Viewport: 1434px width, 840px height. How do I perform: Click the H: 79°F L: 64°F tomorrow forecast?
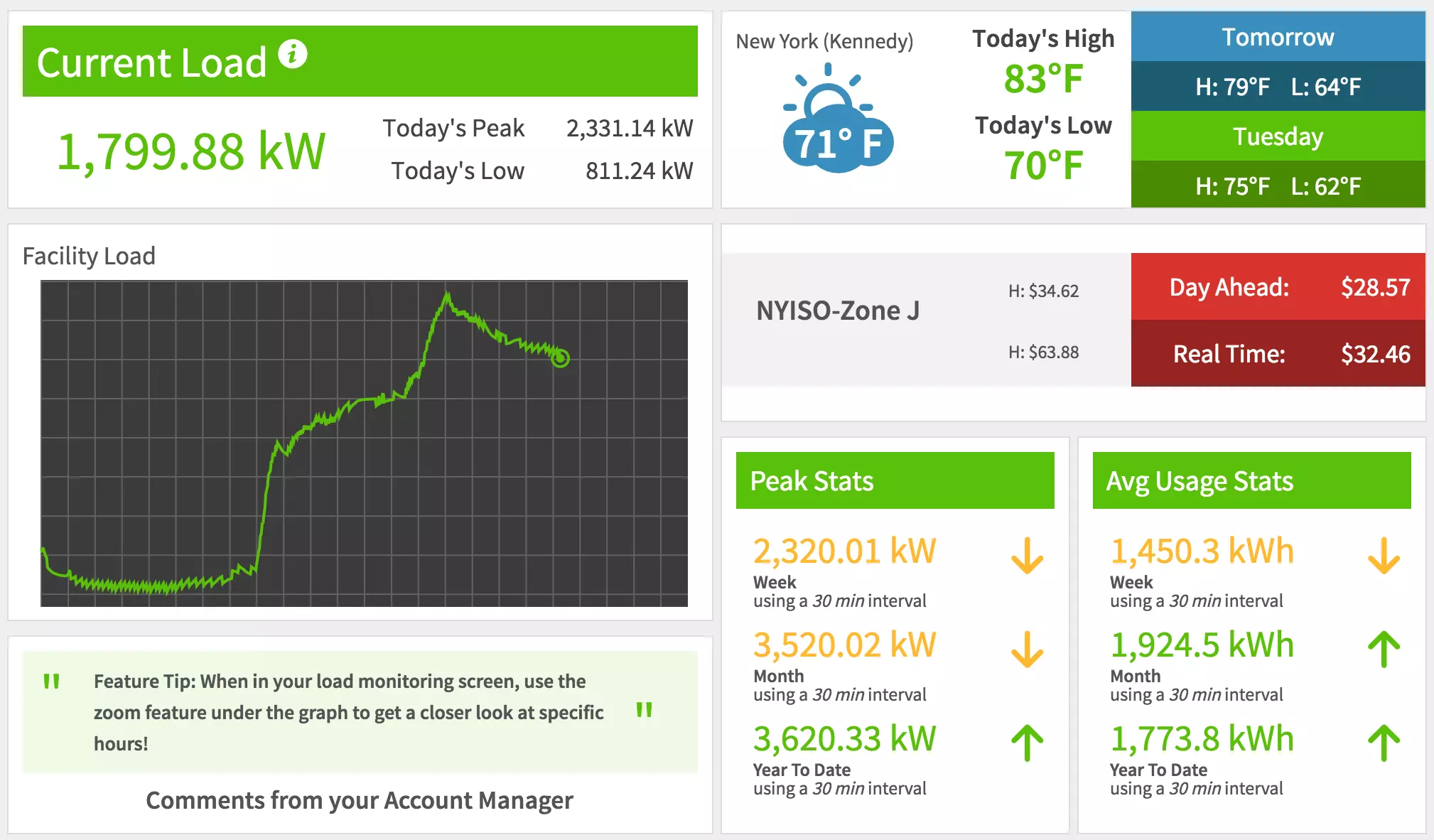(x=1278, y=86)
